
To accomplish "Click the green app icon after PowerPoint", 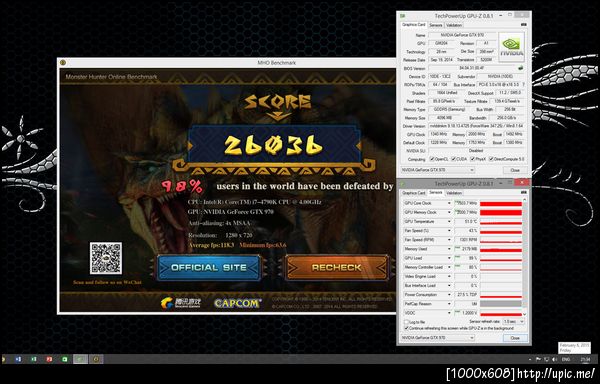I will coord(65,359).
